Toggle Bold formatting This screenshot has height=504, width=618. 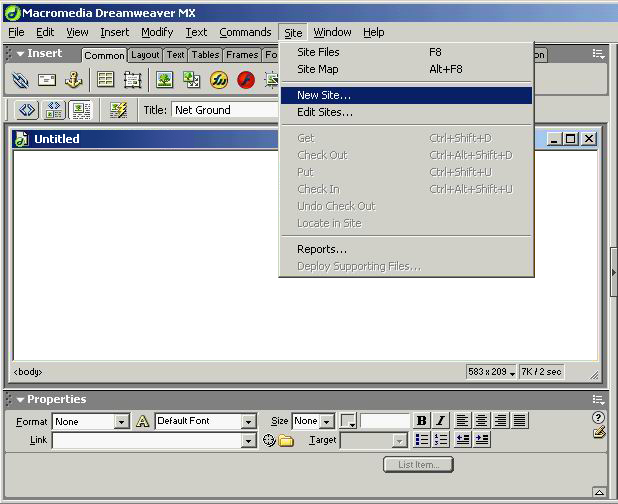click(x=421, y=420)
